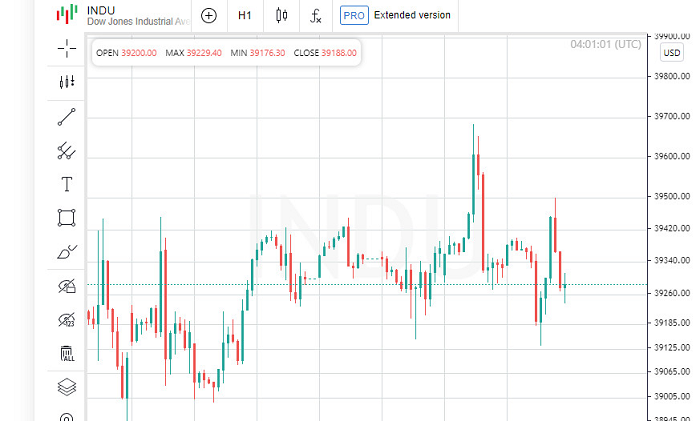The image size is (700, 421).
Task: Click the INDU candlestick logo icon
Action: [x=67, y=14]
